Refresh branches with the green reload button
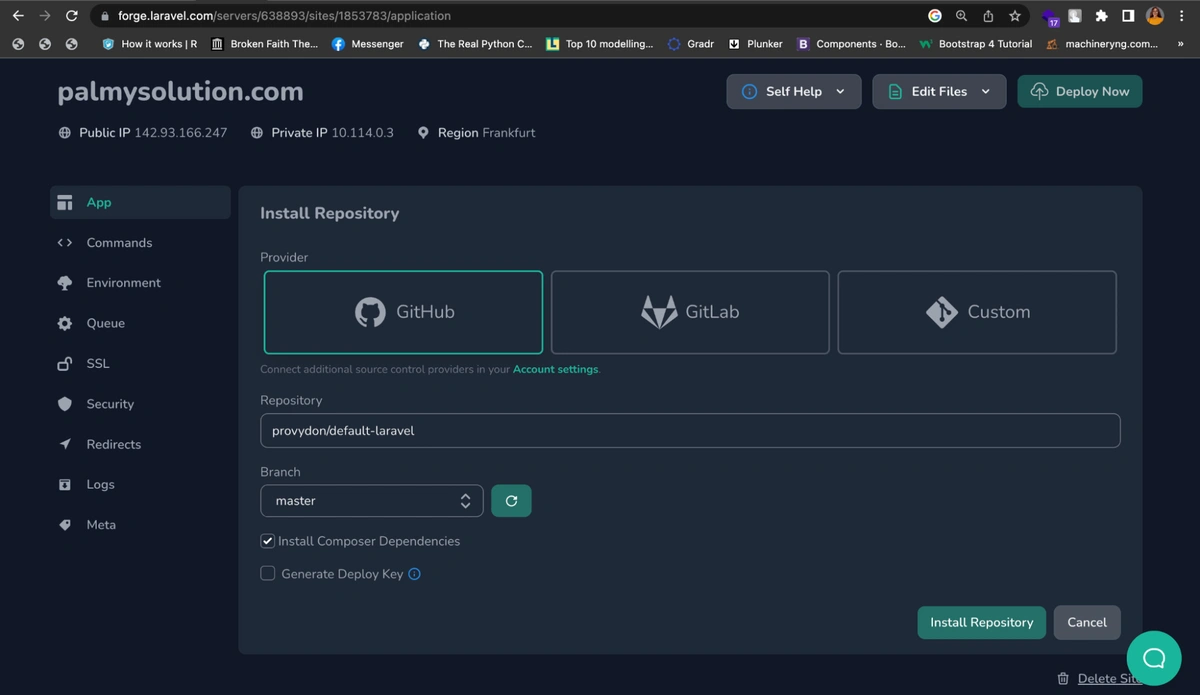The image size is (1200, 695). 511,501
